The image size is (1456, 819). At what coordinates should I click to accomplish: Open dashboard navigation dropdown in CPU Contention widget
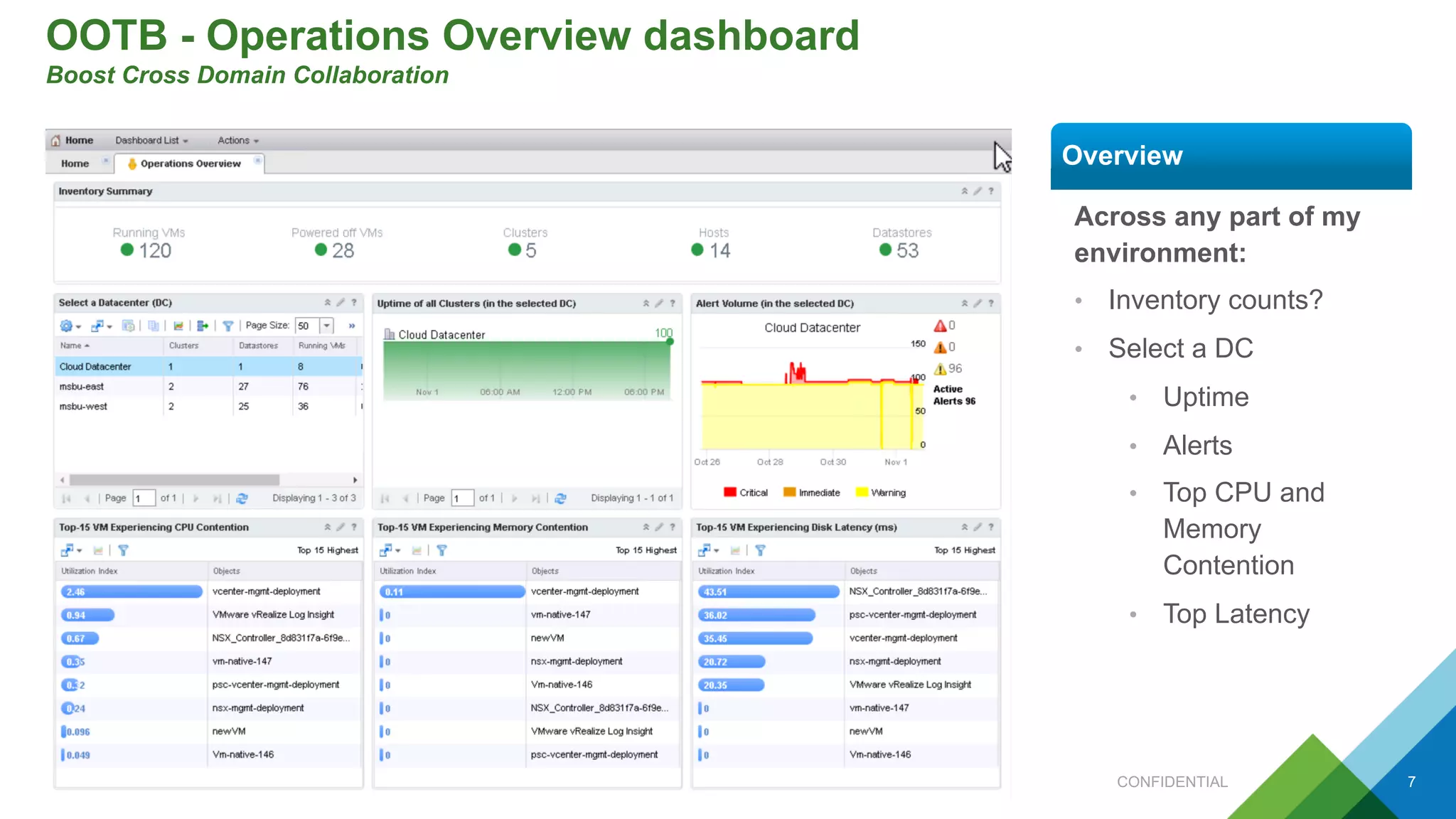click(x=71, y=550)
